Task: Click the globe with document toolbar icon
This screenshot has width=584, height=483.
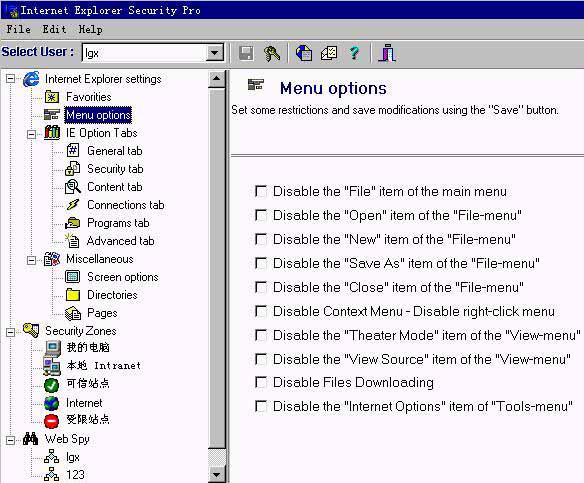Action: (x=304, y=53)
